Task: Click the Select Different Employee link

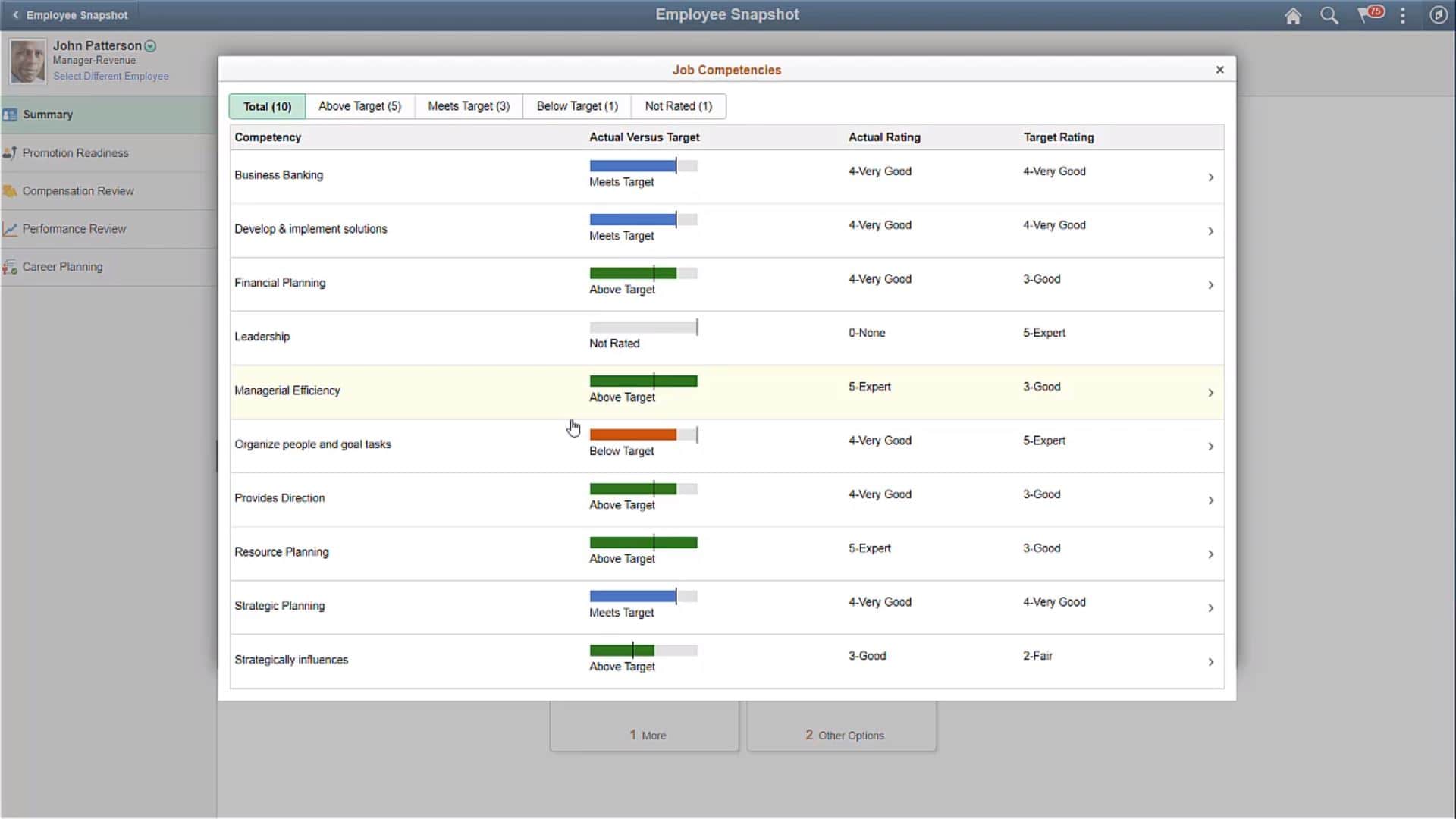Action: click(x=111, y=76)
